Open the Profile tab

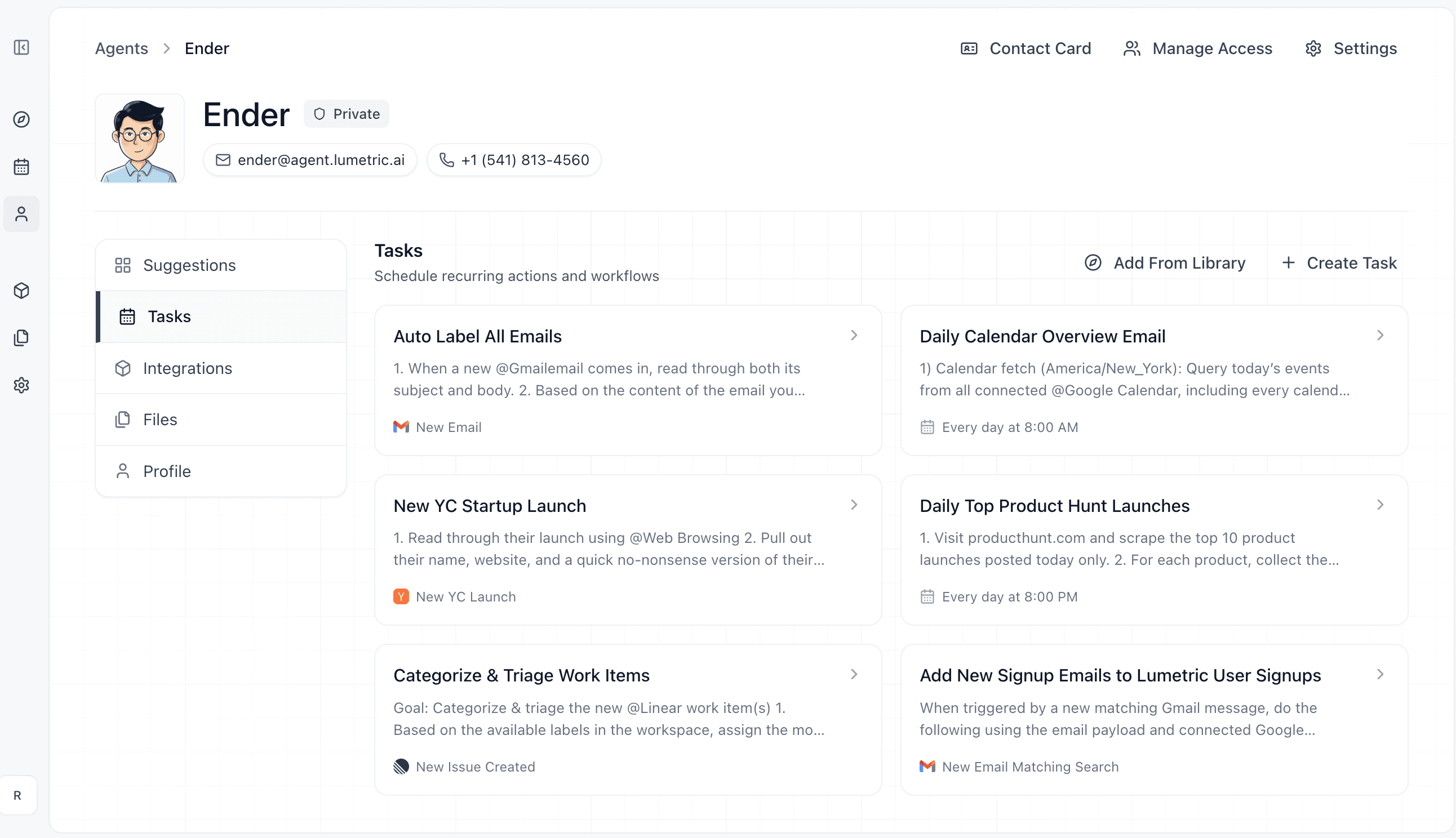[167, 471]
